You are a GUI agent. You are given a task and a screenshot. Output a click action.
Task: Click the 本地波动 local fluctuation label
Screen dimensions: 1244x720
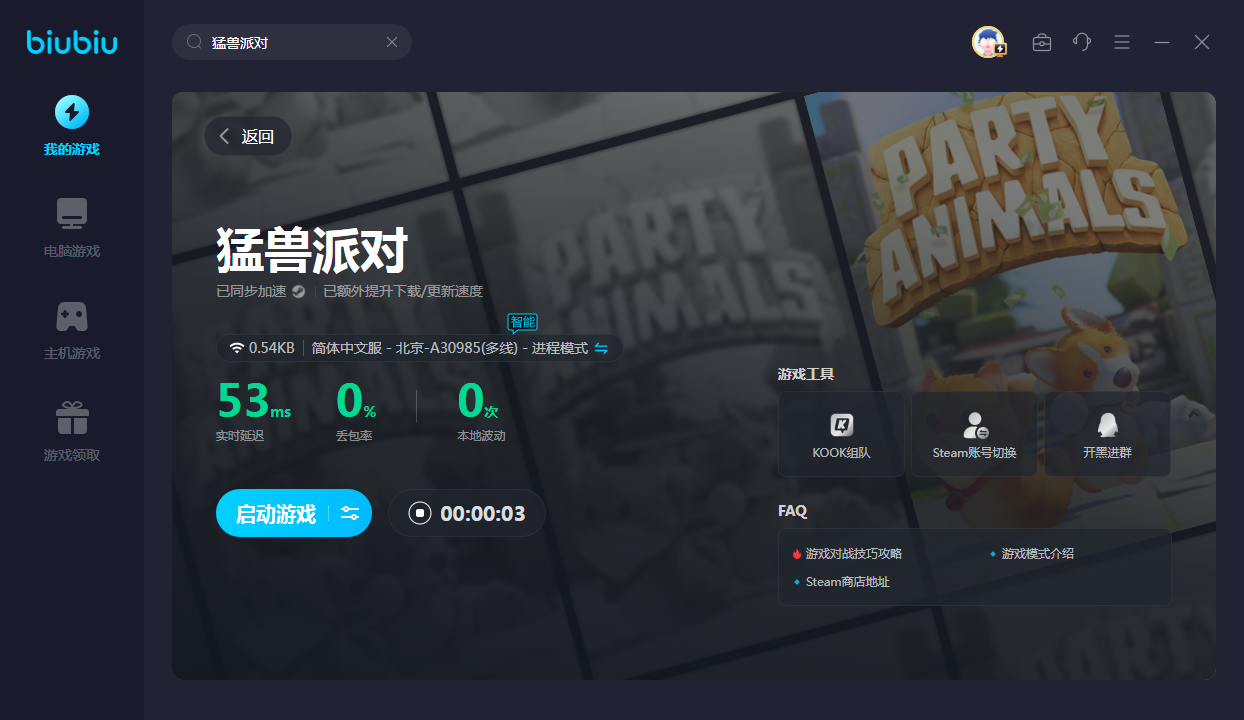tap(481, 436)
